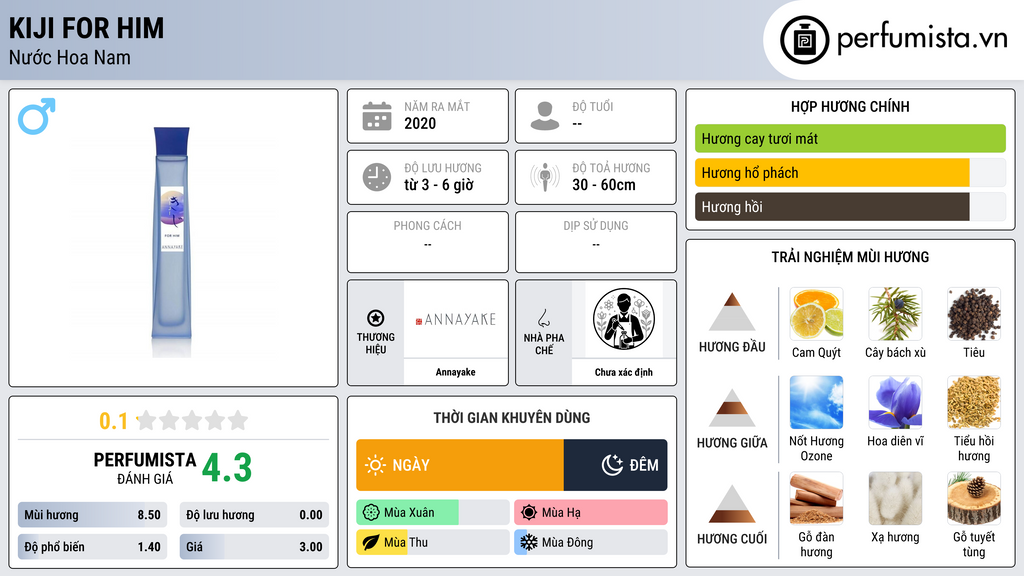Click the star badge icon above Thương hiệu
This screenshot has height=576, width=1024.
coord(376,318)
